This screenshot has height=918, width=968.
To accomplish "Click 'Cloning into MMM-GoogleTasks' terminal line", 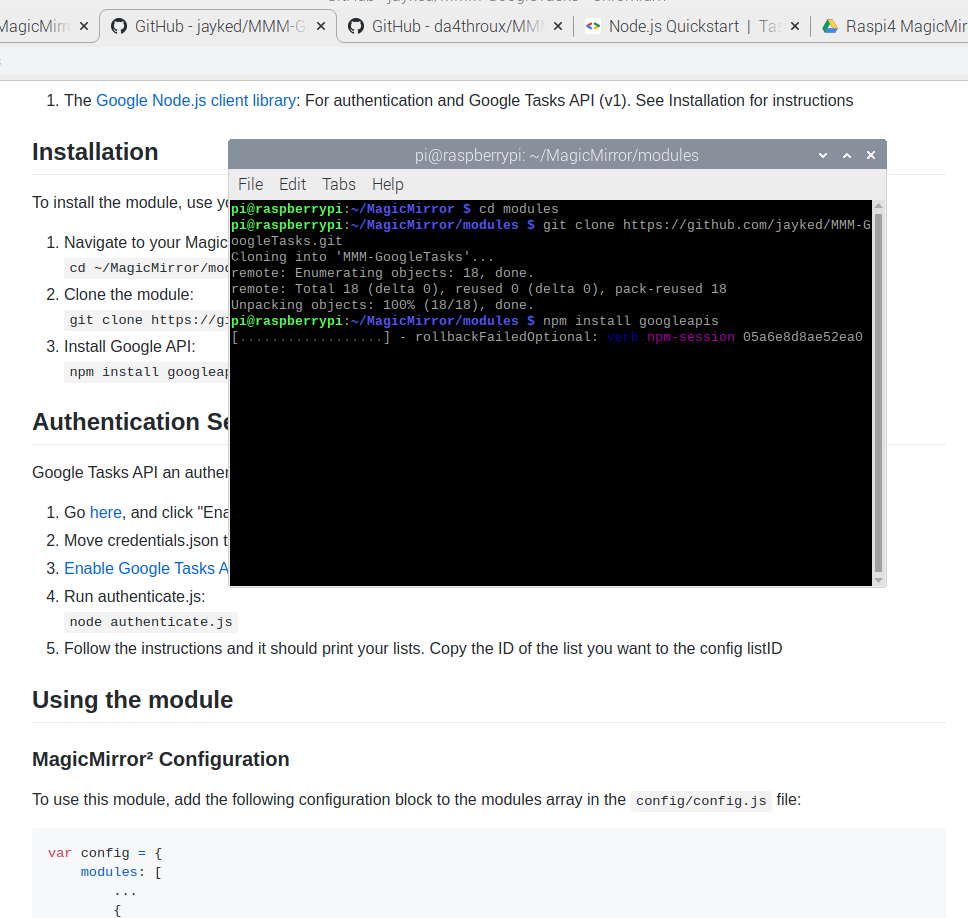I will click(x=362, y=257).
